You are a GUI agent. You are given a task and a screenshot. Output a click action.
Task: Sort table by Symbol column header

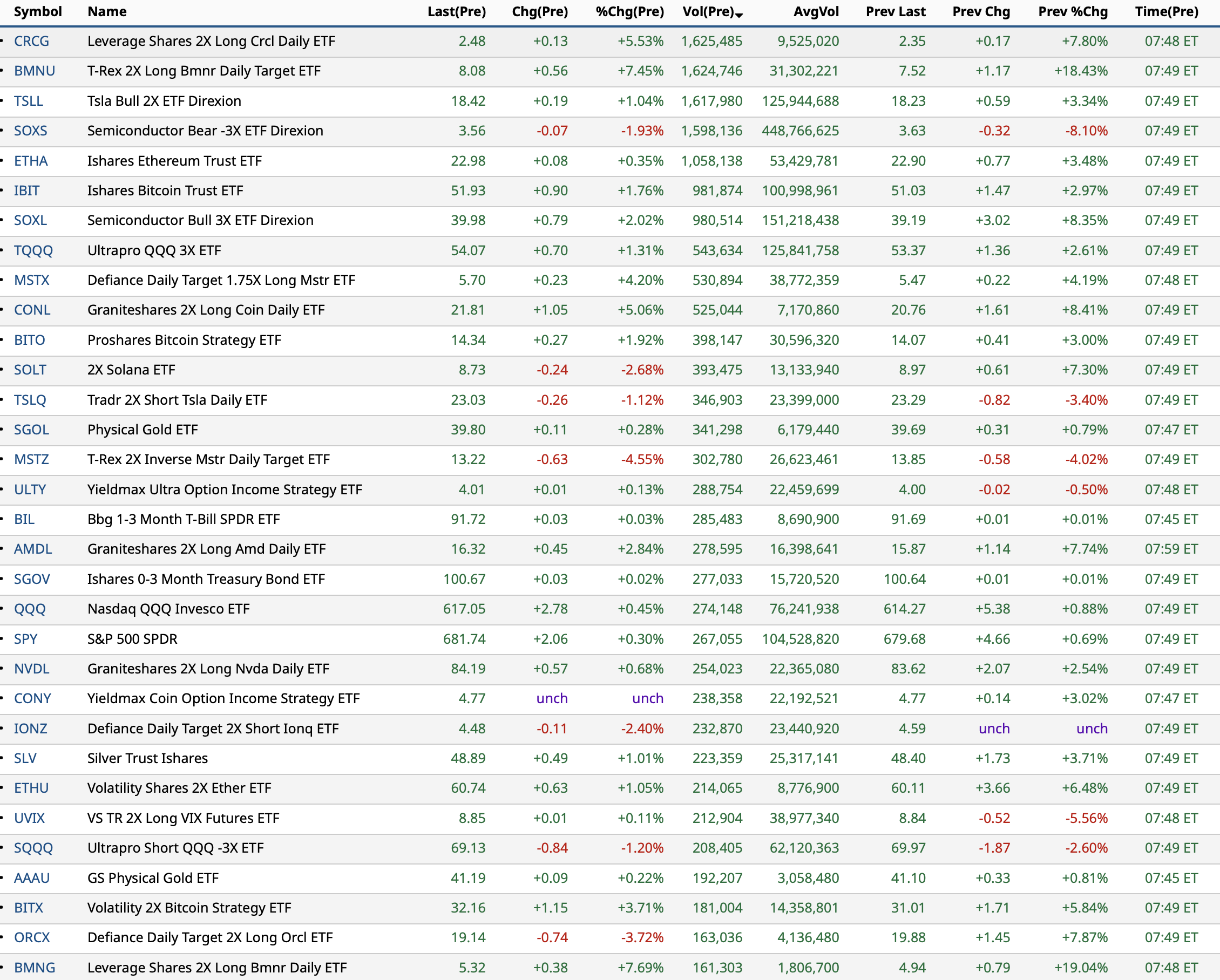point(37,12)
